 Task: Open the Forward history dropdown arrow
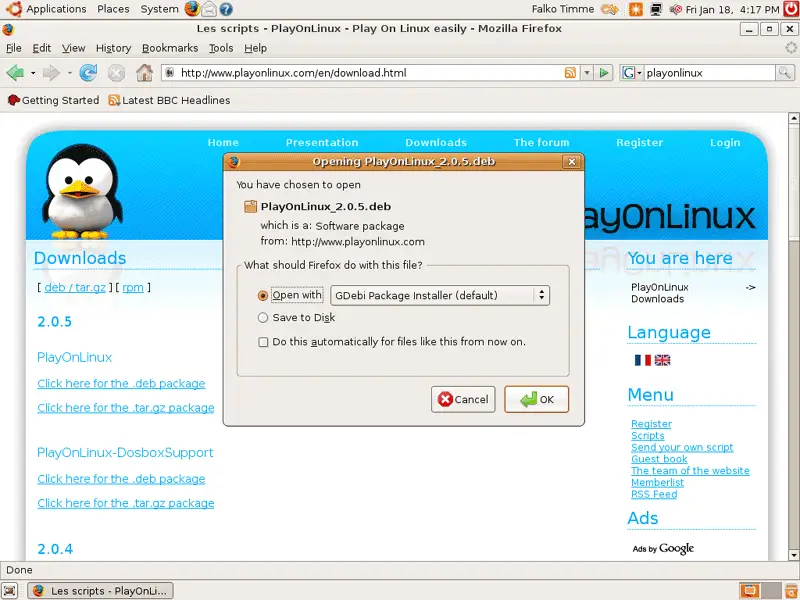(69, 73)
